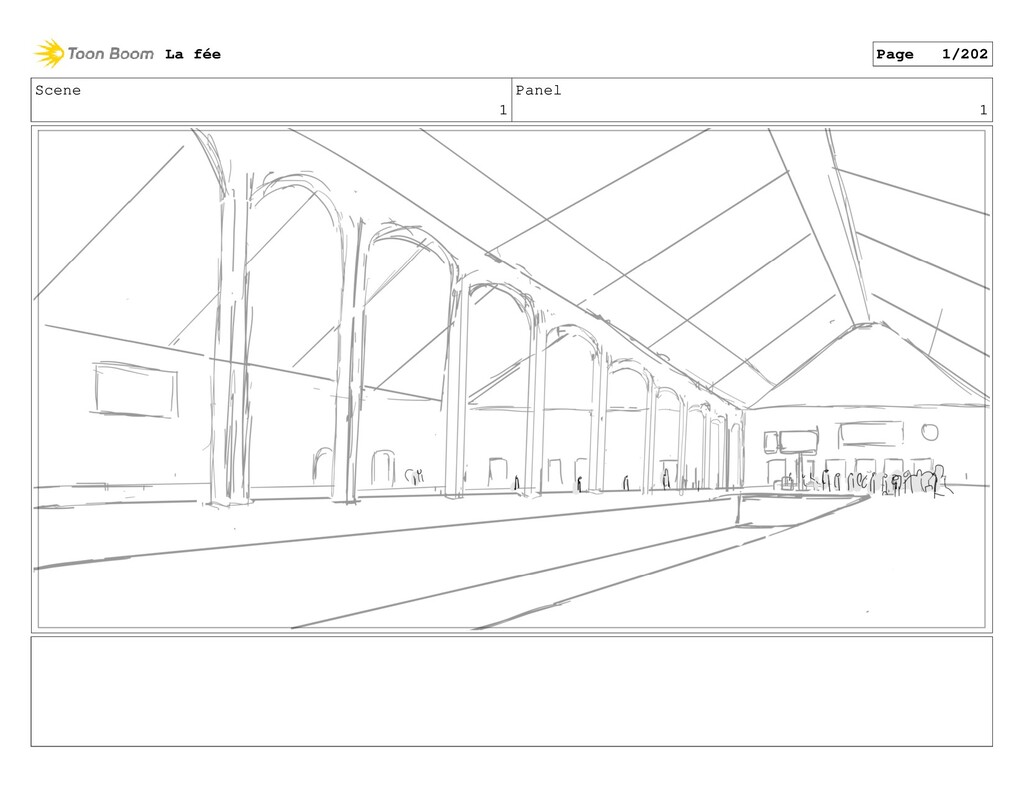Click the storyboard panel sketch thumbnail
The image size is (1024, 793).
tap(511, 380)
